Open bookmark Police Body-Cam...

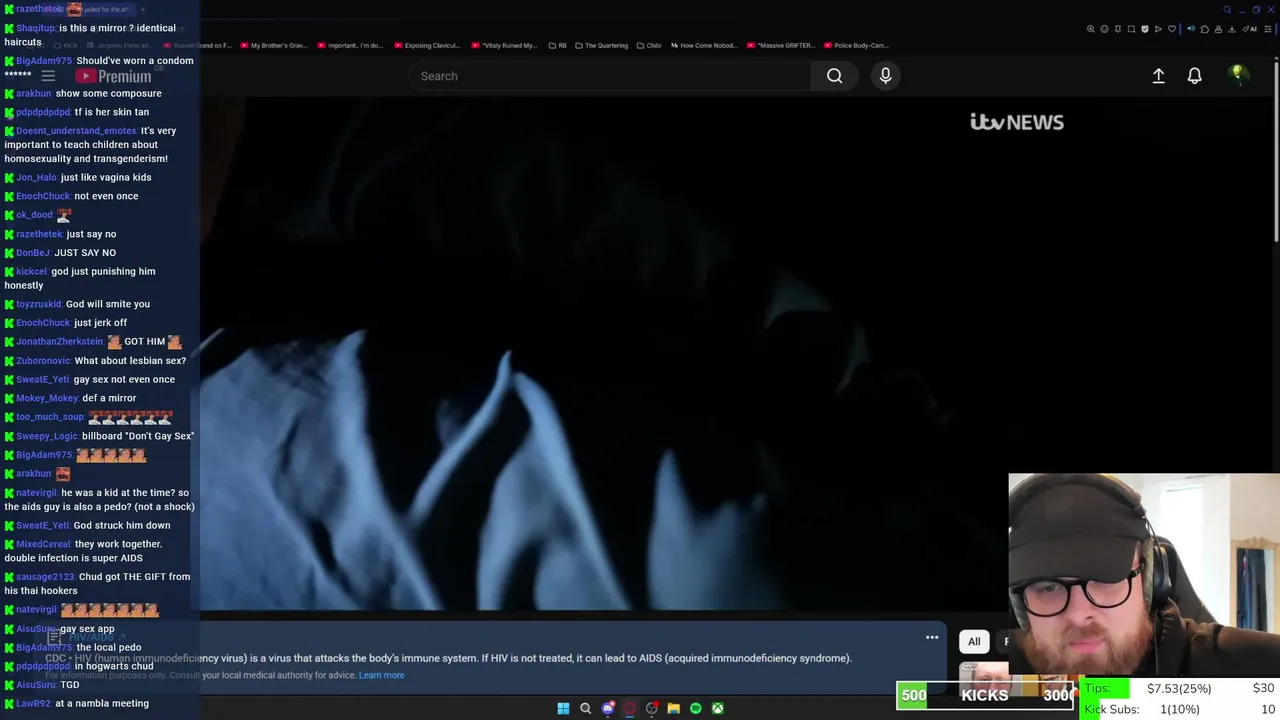(x=855, y=45)
